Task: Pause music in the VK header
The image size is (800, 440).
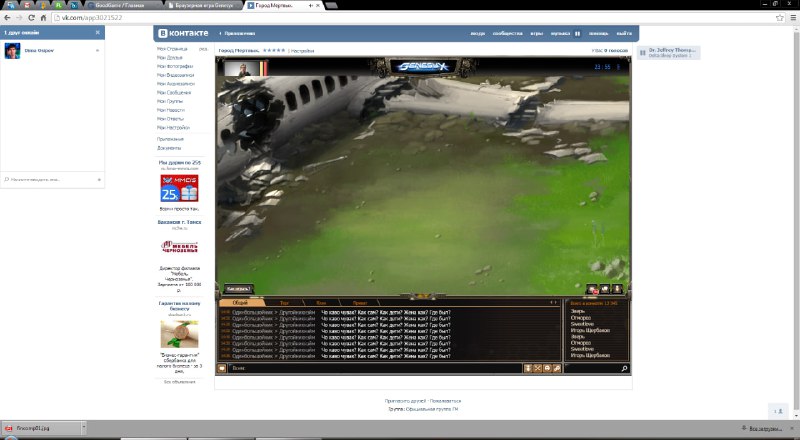Action: [578, 34]
